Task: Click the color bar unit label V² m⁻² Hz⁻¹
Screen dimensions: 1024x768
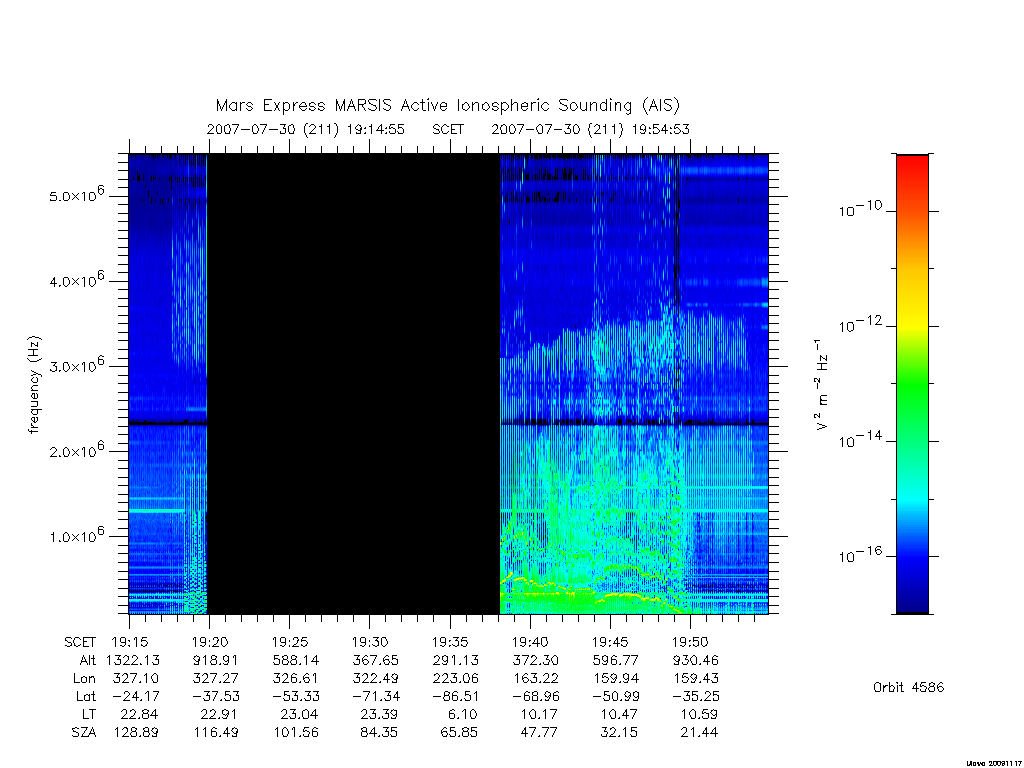Action: click(x=822, y=385)
